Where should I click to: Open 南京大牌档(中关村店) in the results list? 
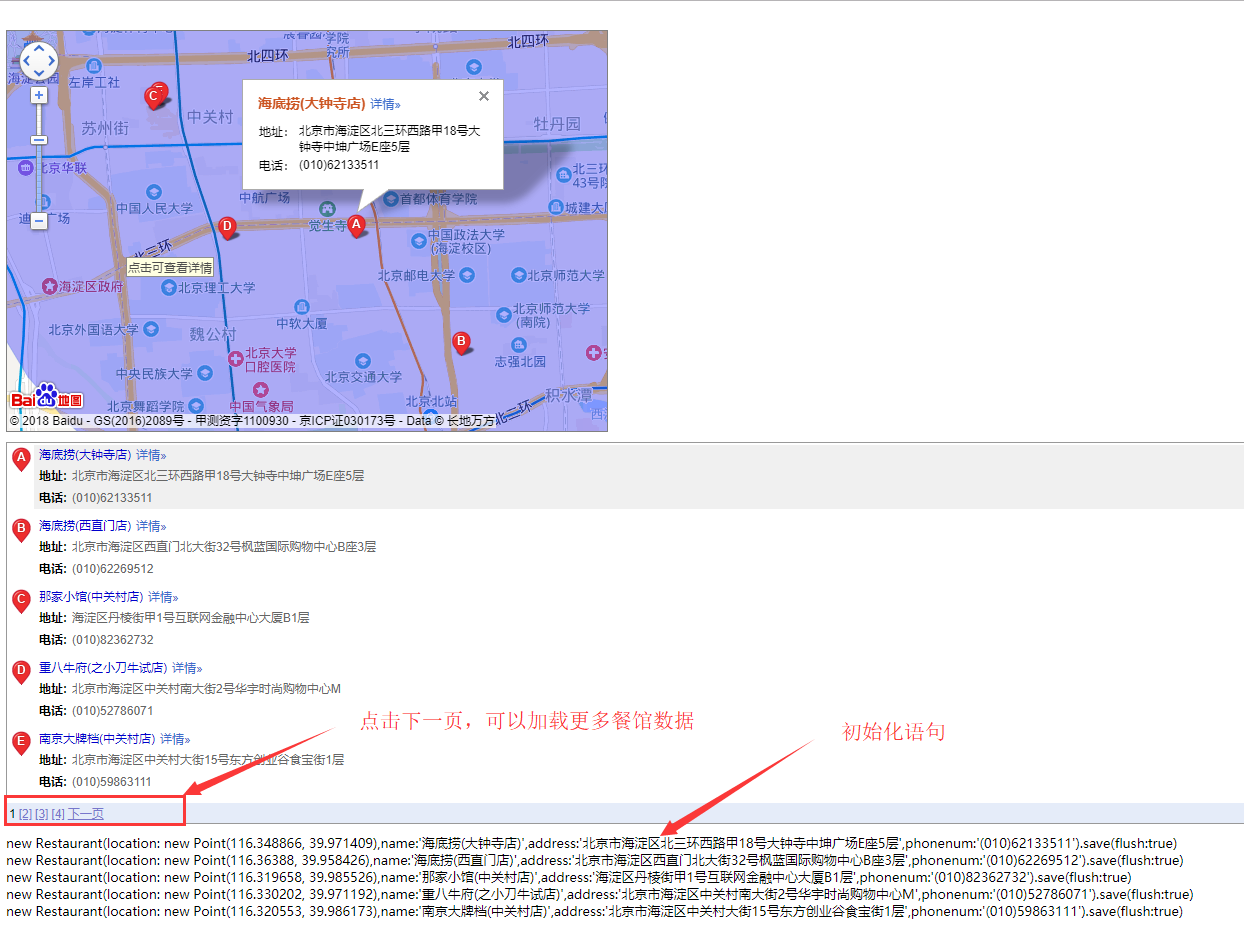[97, 739]
